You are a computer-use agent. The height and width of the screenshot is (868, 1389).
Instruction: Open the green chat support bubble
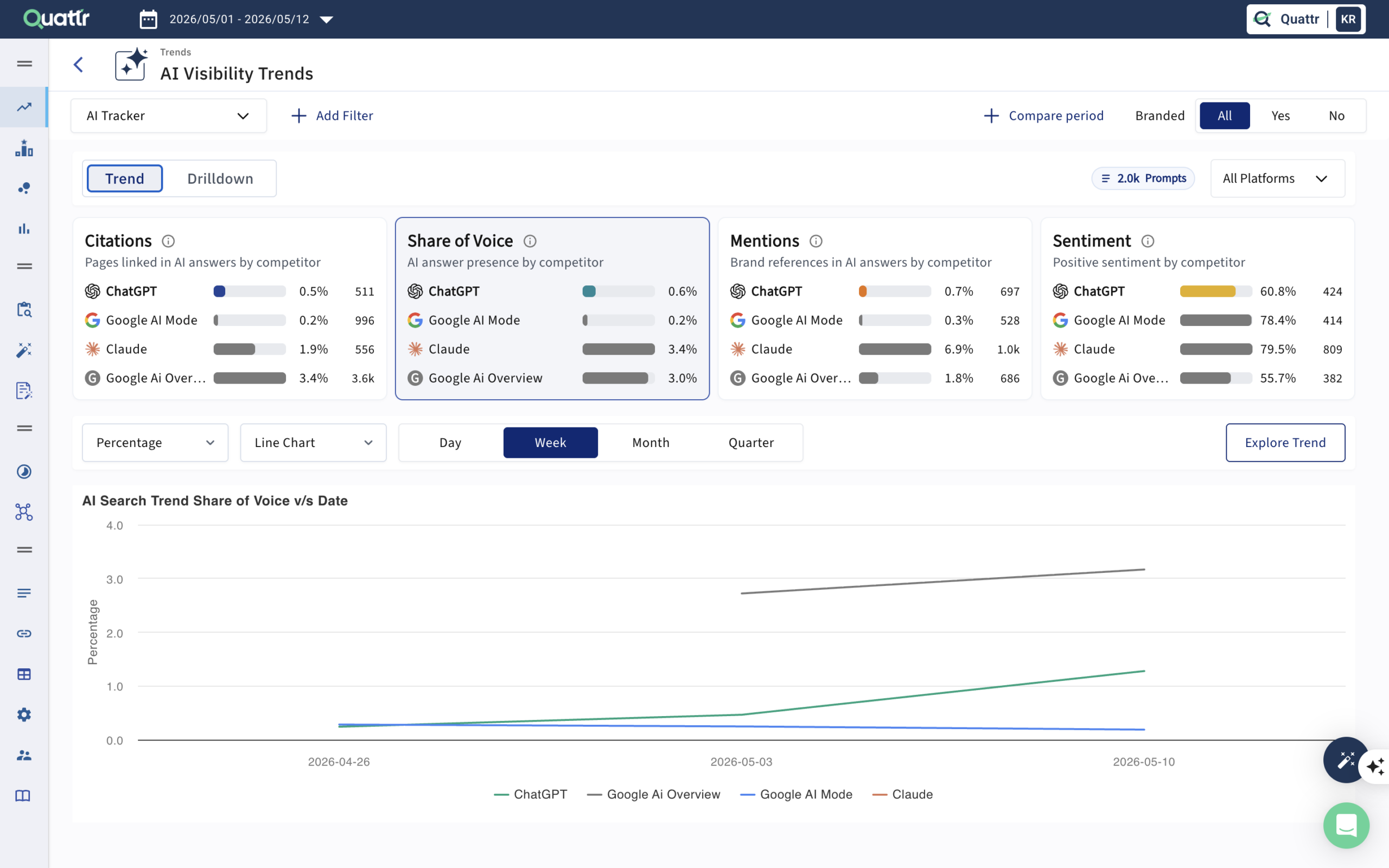pyautogui.click(x=1346, y=825)
